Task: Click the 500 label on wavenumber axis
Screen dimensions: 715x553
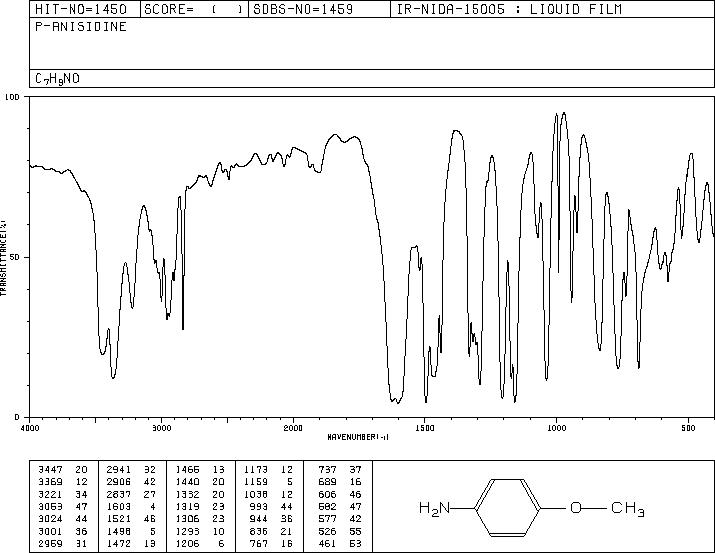Action: pos(688,428)
